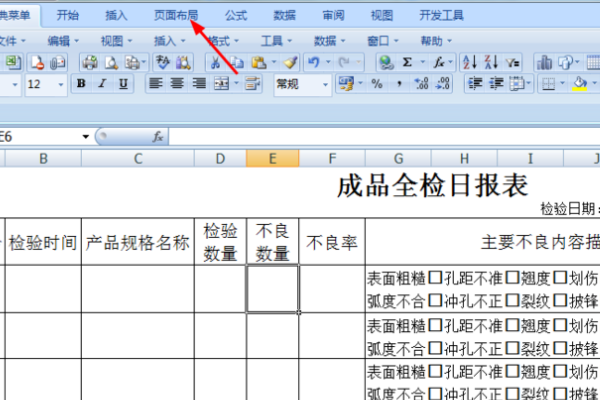
Task: Open the Borders dropdown arrow
Action: point(562,83)
